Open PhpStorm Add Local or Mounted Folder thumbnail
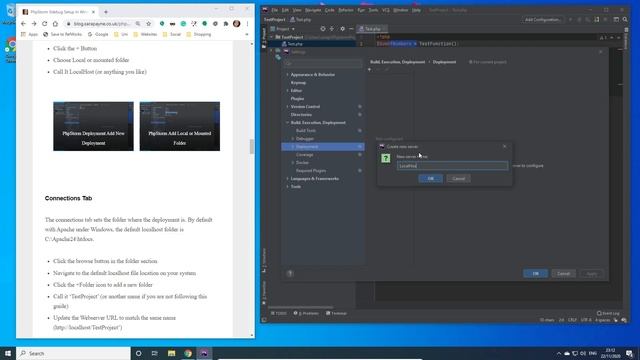 click(x=180, y=126)
